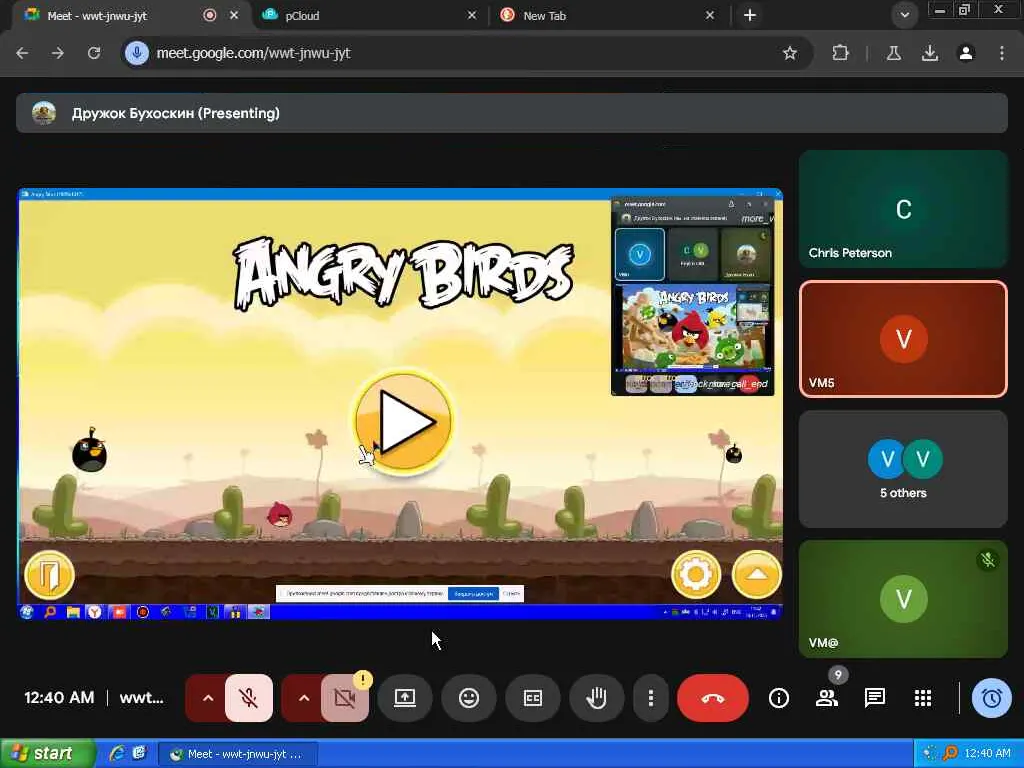The image size is (1024, 768).
Task: Click the Angry Birds play button in presentation
Action: 403,421
